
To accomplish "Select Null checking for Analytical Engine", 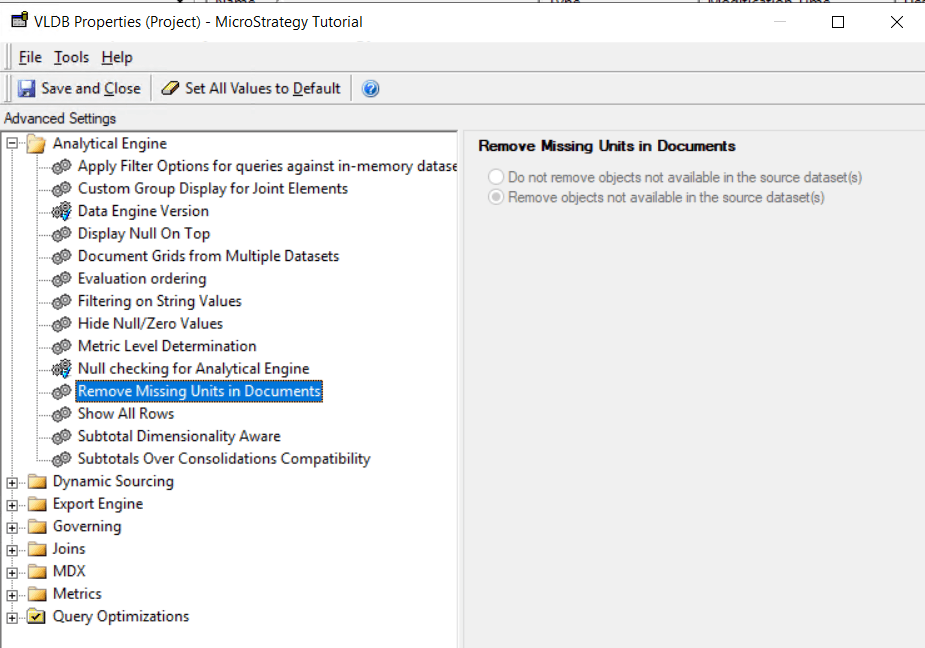I will point(193,369).
